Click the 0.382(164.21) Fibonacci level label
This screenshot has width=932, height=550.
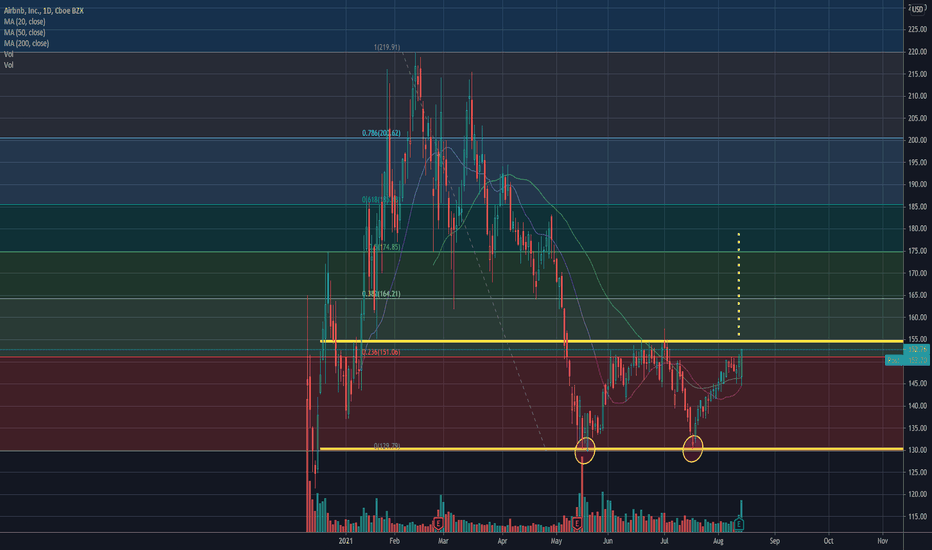click(x=381, y=294)
